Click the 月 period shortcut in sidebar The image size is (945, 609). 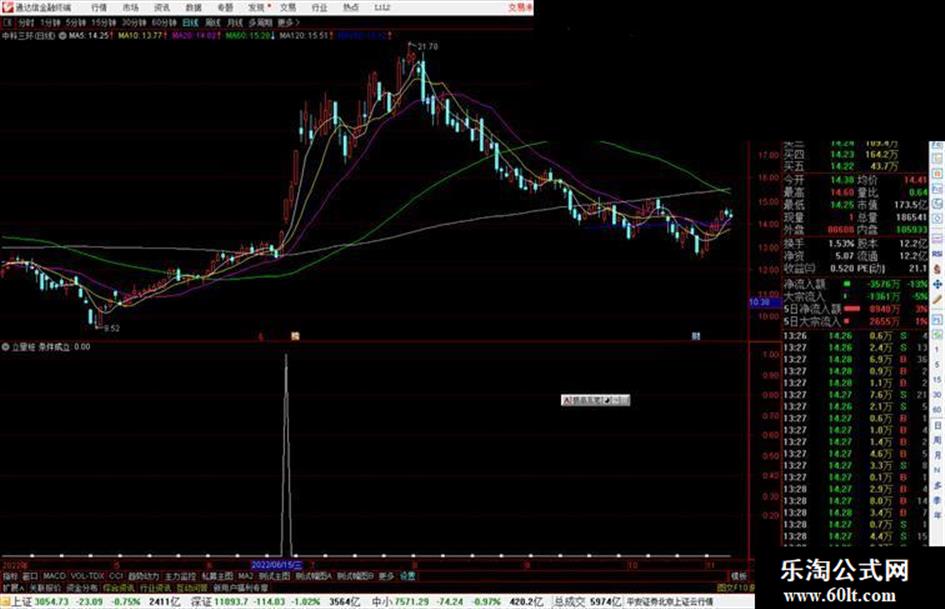[x=937, y=455]
